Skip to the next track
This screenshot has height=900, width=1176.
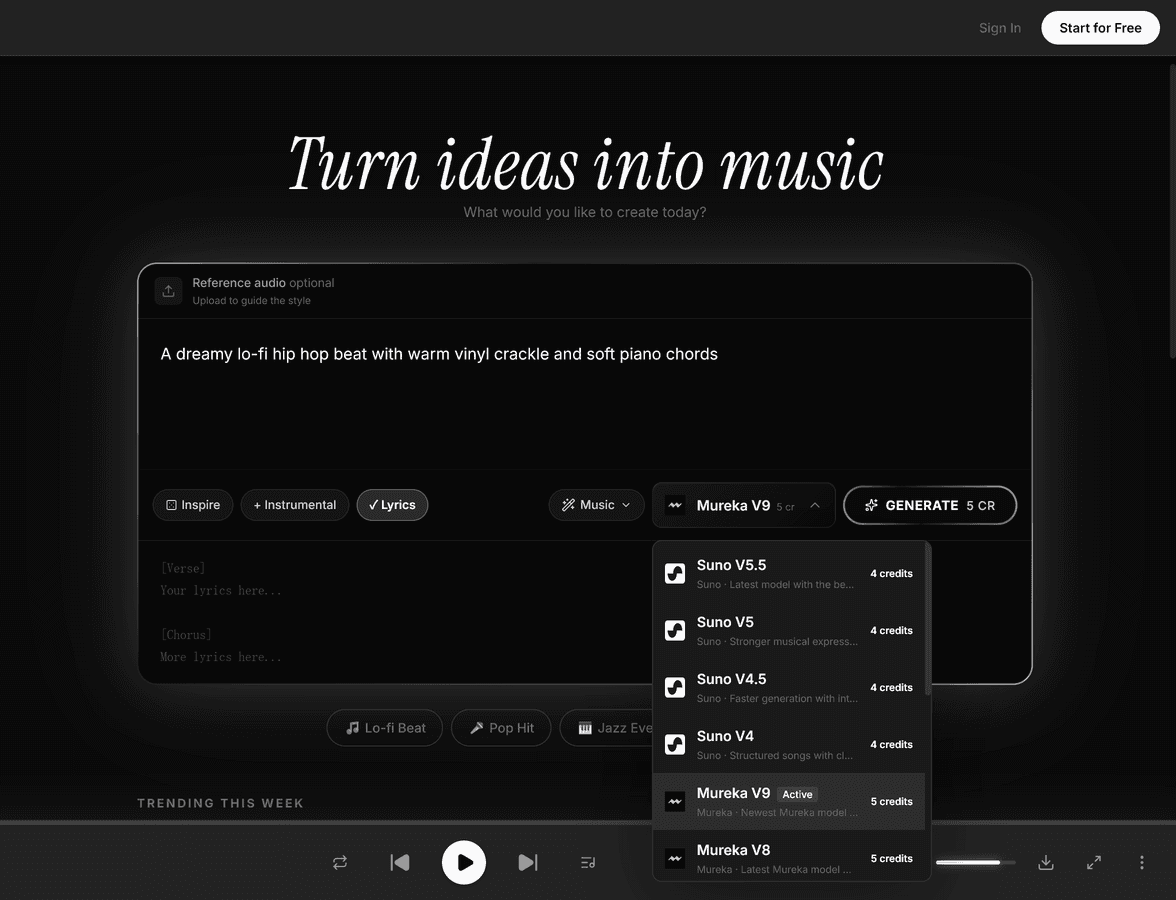[x=528, y=862]
